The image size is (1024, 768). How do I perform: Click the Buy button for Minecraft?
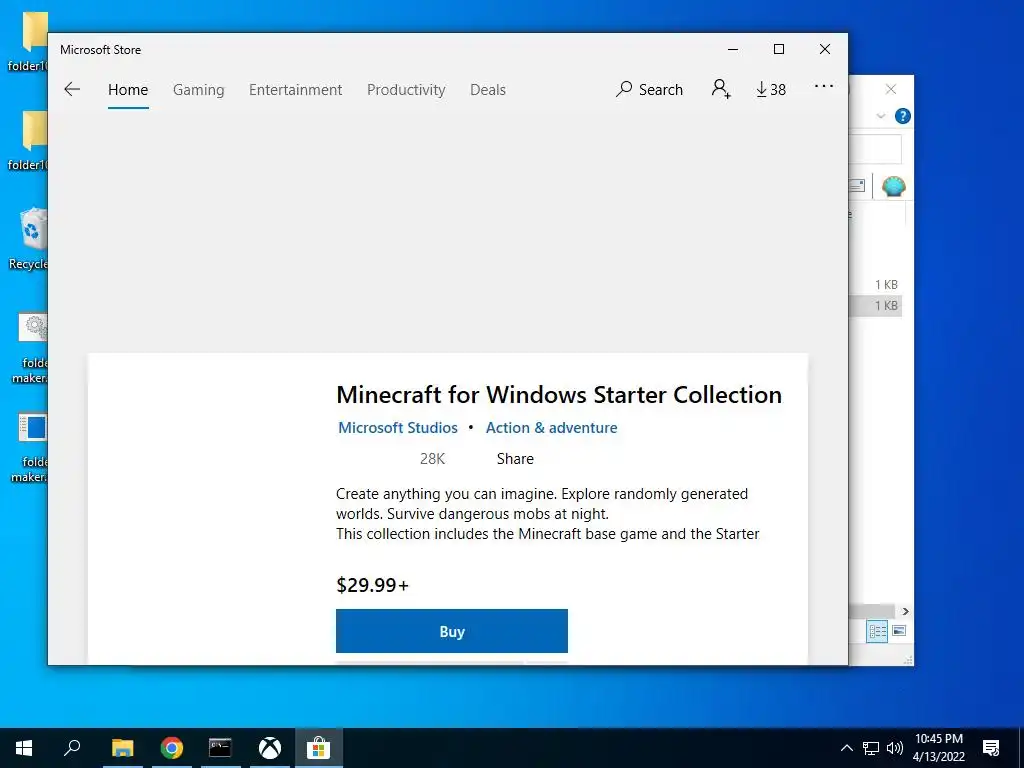[452, 631]
